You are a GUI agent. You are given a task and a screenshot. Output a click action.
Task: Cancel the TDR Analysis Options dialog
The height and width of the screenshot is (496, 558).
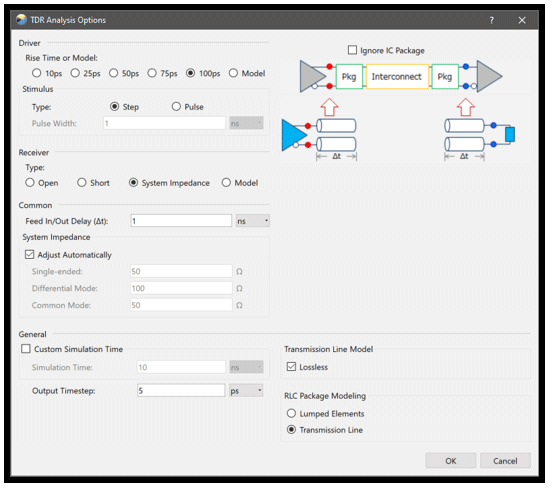pyautogui.click(x=505, y=461)
